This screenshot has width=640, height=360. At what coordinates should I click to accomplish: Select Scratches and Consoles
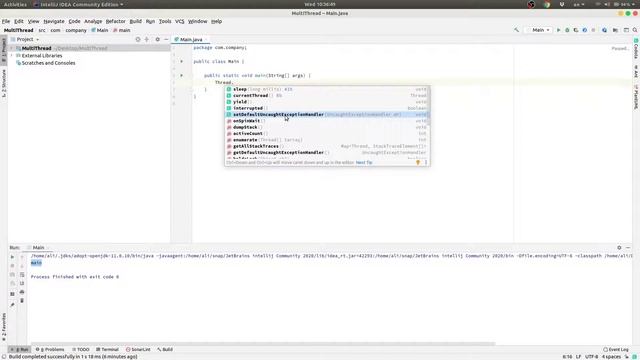[48, 63]
